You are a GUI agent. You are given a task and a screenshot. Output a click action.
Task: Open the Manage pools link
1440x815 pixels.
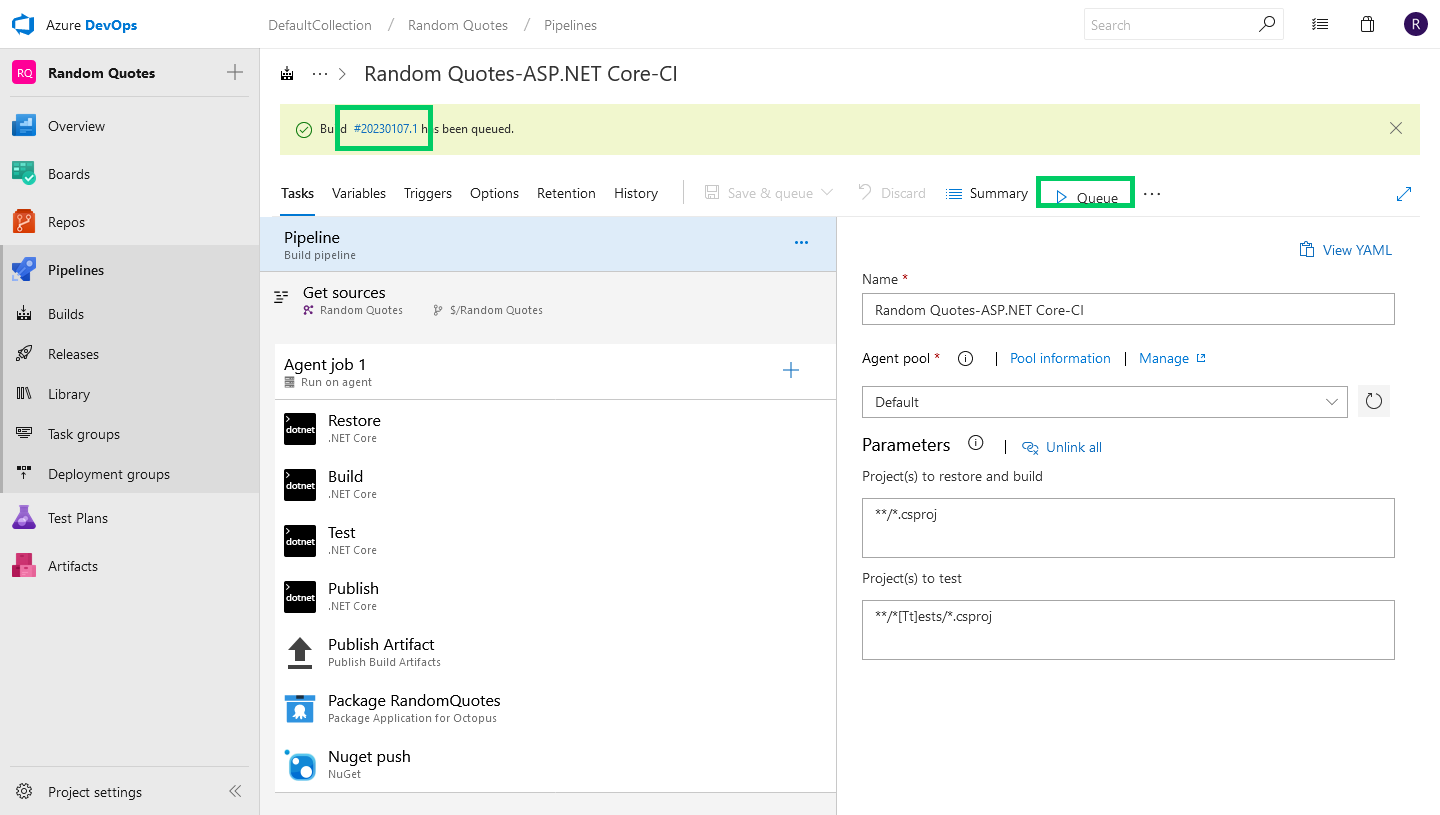coord(1172,358)
